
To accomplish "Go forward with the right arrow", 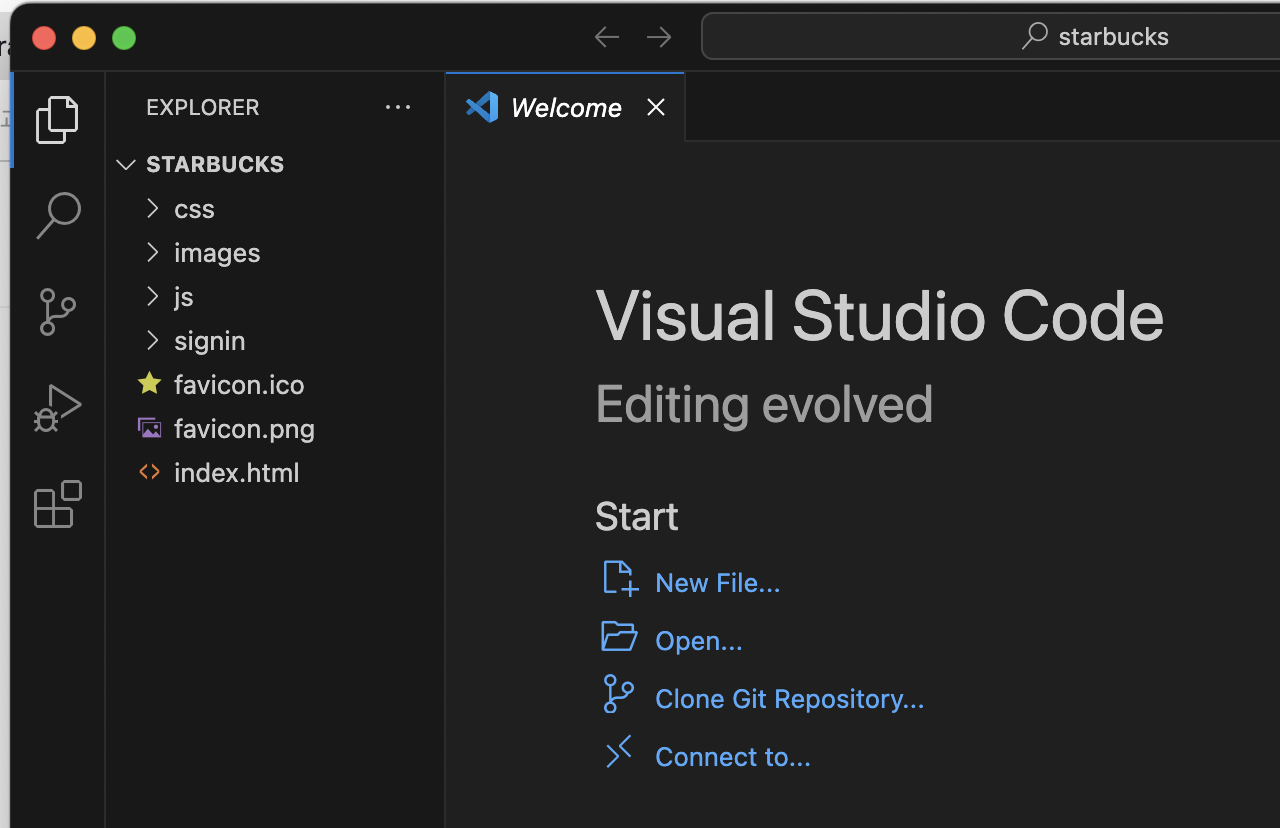I will 659,37.
